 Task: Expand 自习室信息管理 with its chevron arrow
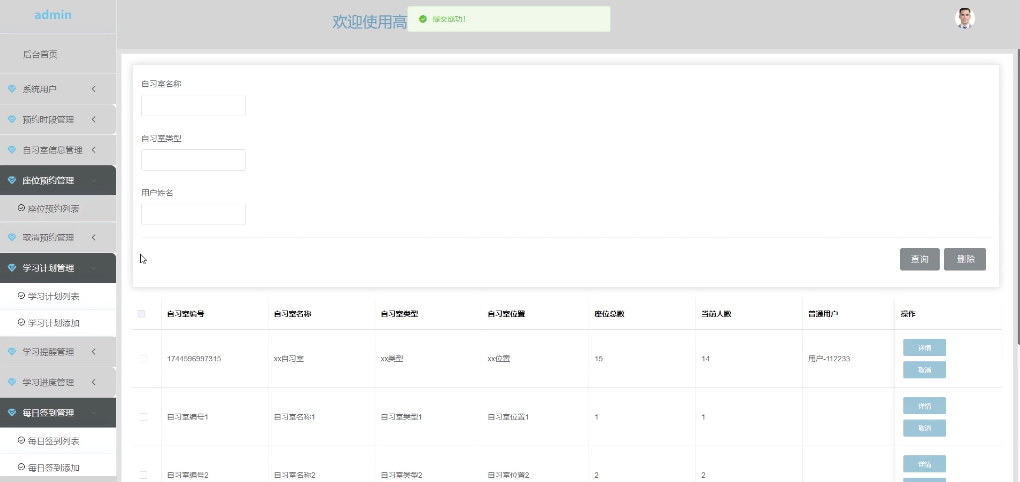pyautogui.click(x=94, y=150)
